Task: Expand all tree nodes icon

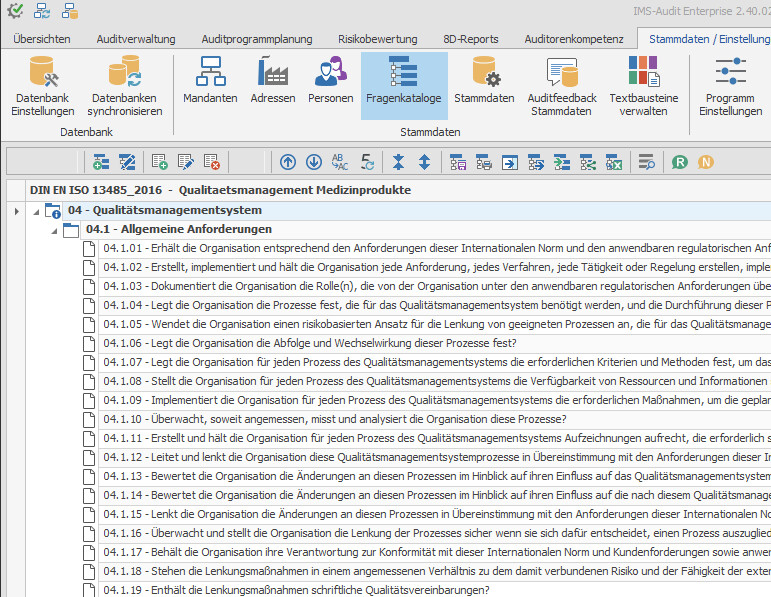Action: [424, 162]
